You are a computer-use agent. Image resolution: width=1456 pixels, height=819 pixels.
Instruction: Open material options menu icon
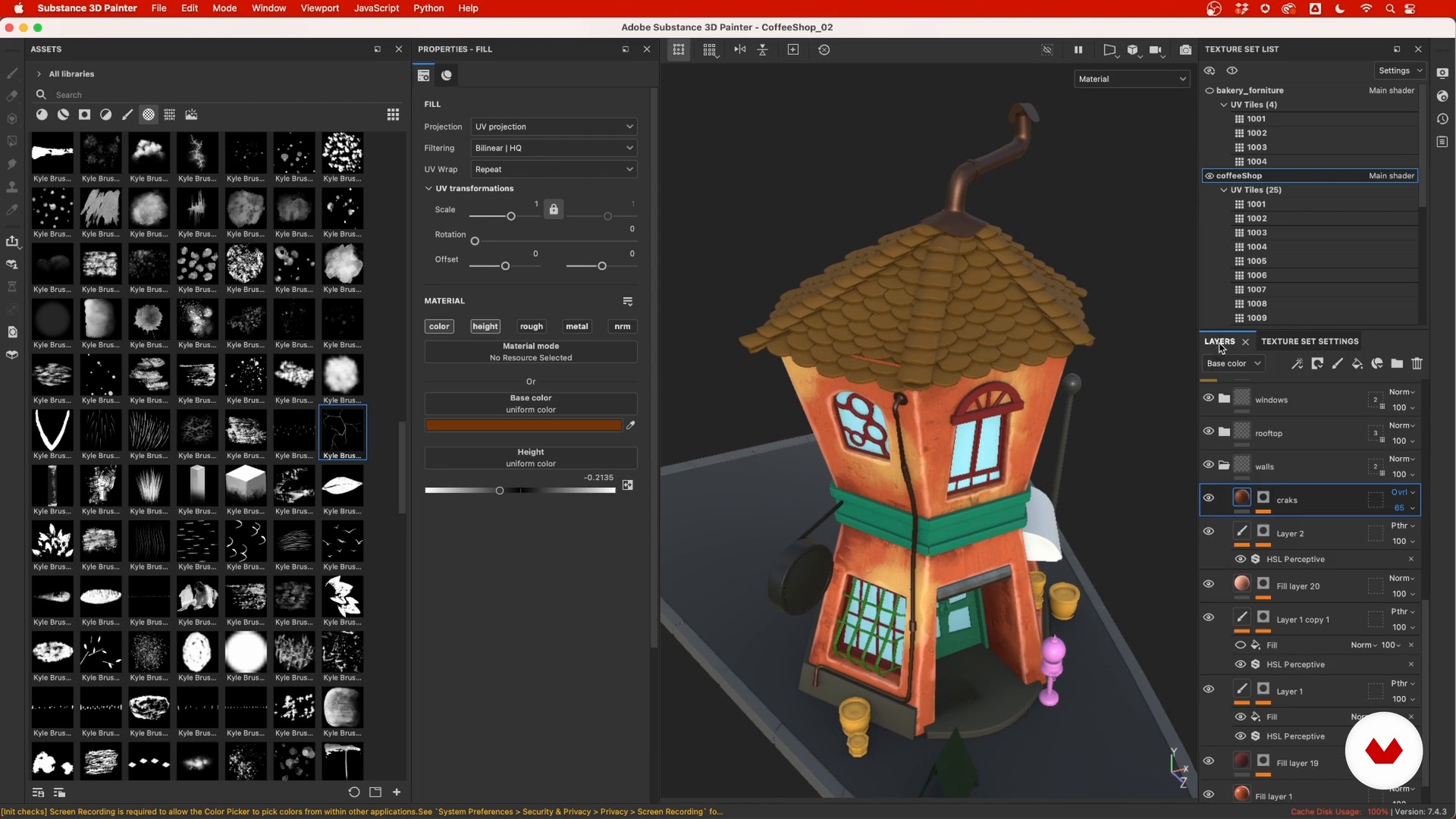click(628, 302)
